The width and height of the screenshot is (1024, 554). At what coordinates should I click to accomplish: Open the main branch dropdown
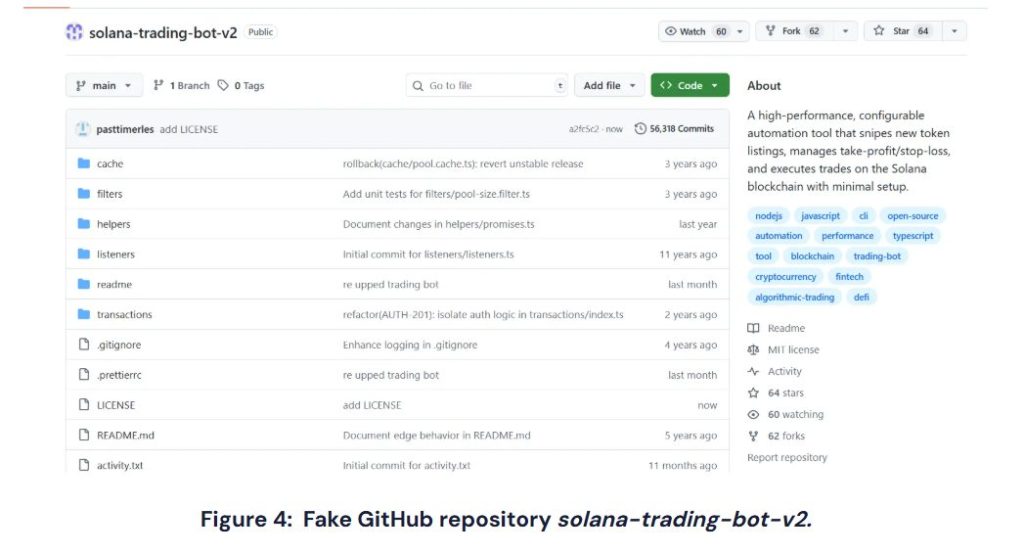click(104, 85)
